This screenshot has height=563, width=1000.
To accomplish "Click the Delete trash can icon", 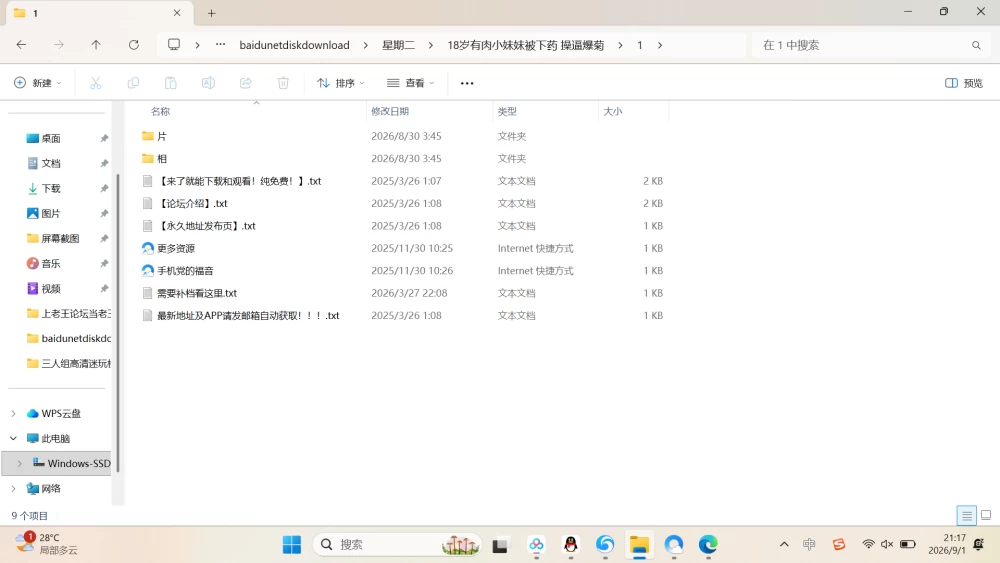I will (x=283, y=83).
